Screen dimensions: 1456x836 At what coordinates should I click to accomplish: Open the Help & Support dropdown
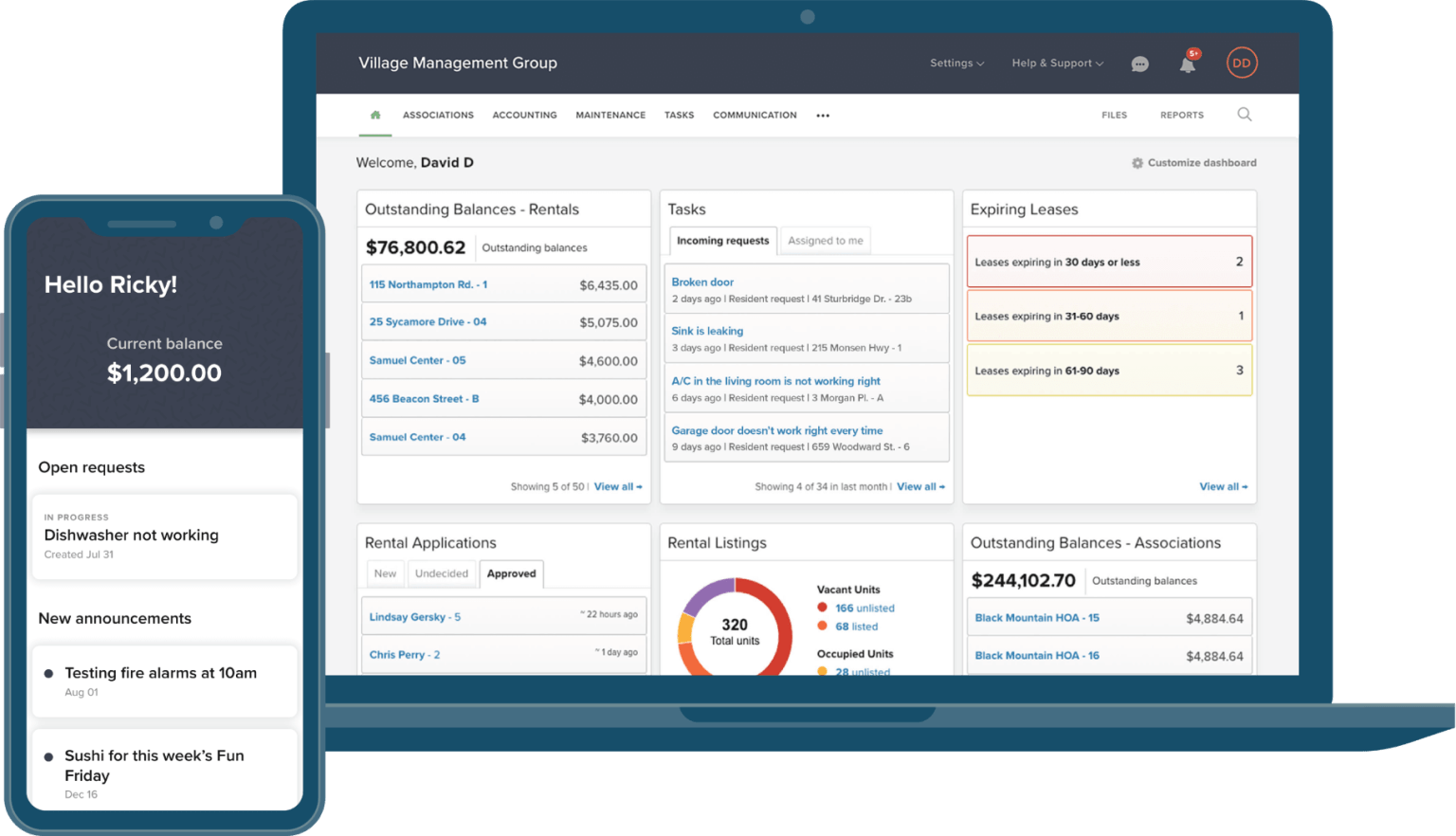click(x=1056, y=63)
